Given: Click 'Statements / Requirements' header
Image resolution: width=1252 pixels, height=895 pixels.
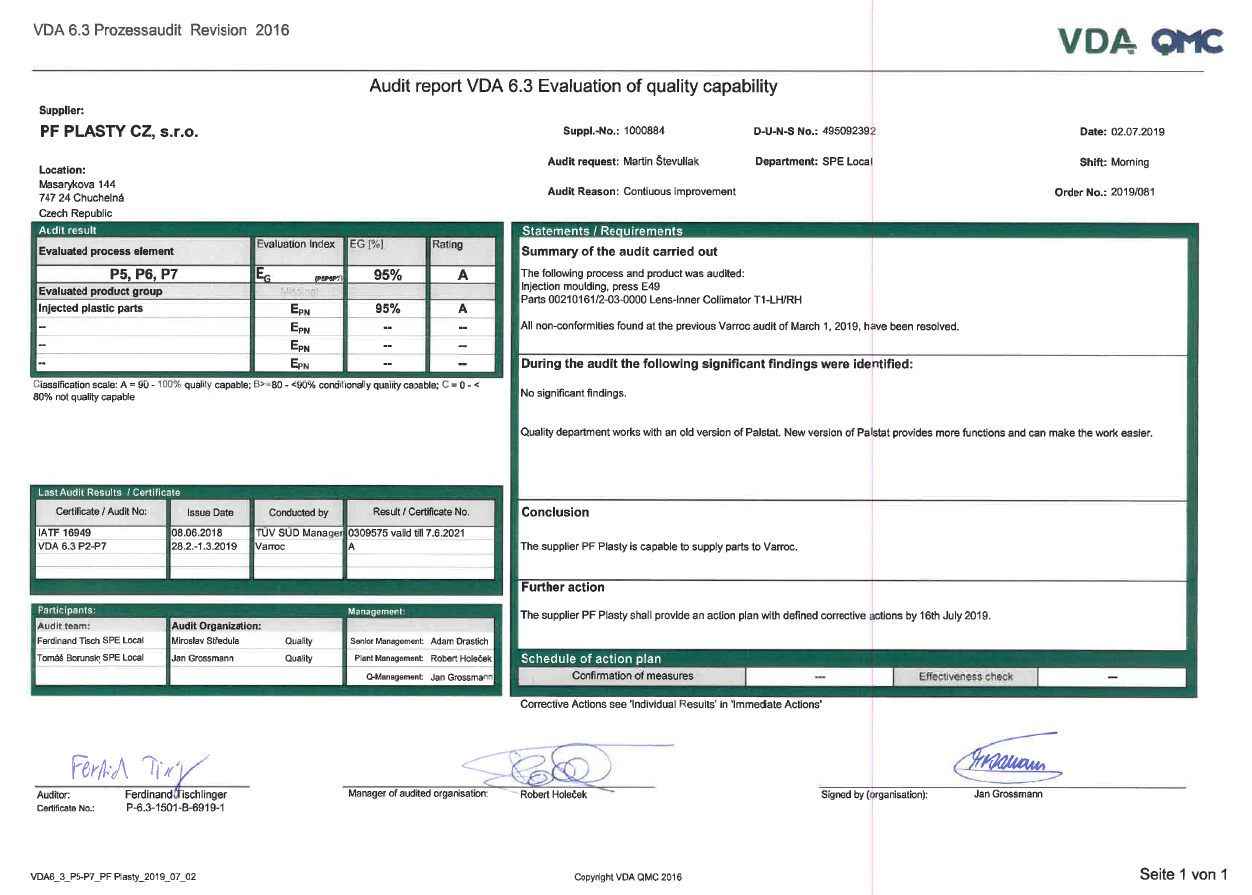Looking at the screenshot, I should (x=602, y=231).
